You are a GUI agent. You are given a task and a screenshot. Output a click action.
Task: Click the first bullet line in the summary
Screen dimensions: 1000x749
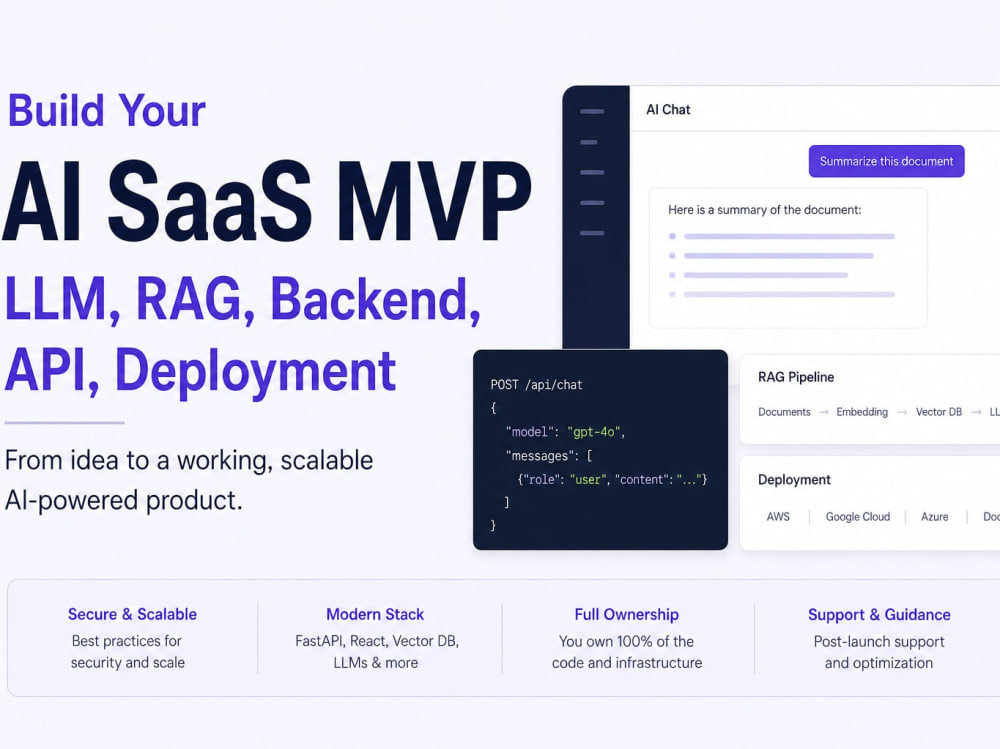tap(789, 237)
